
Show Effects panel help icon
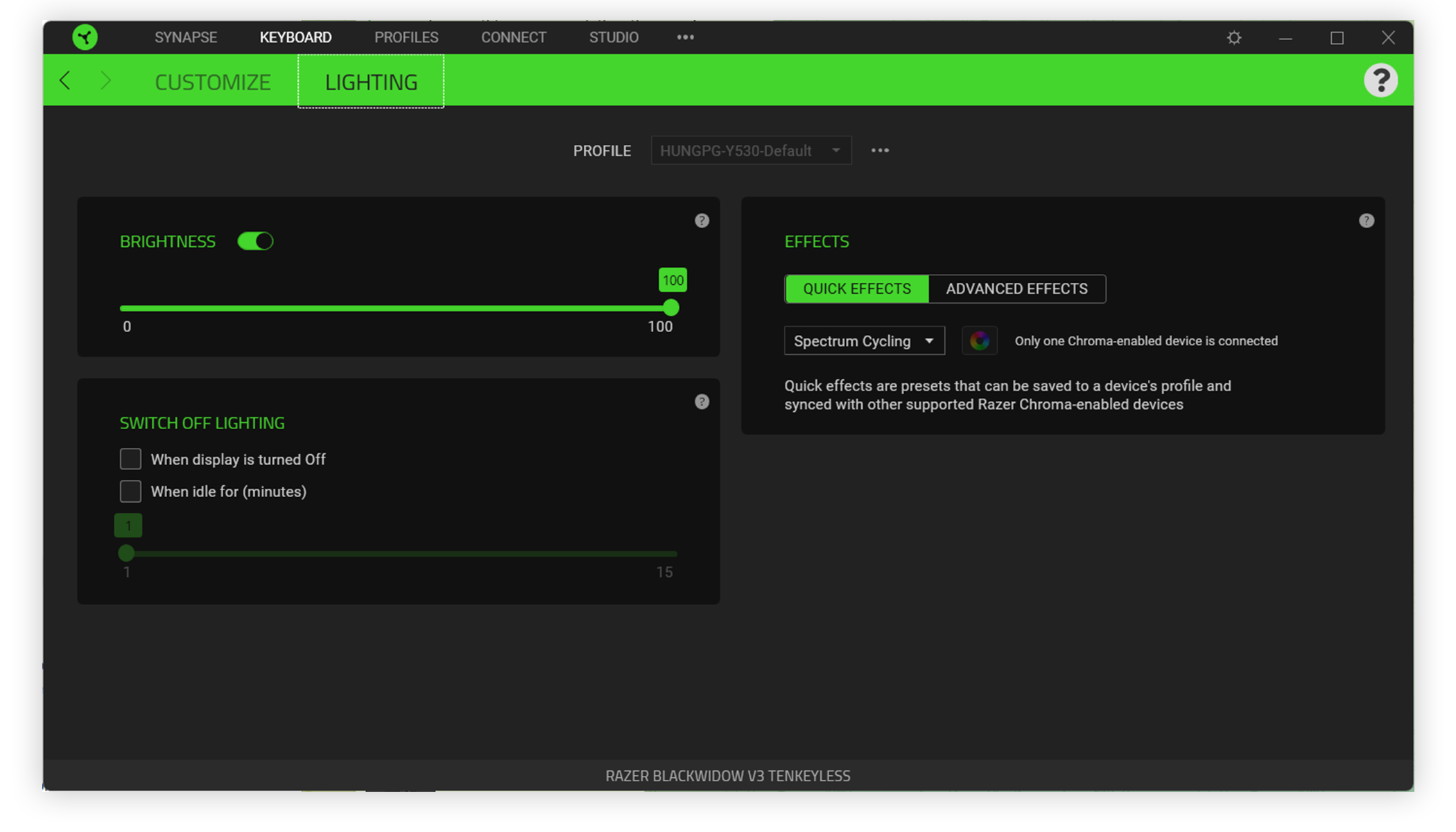click(x=1366, y=220)
